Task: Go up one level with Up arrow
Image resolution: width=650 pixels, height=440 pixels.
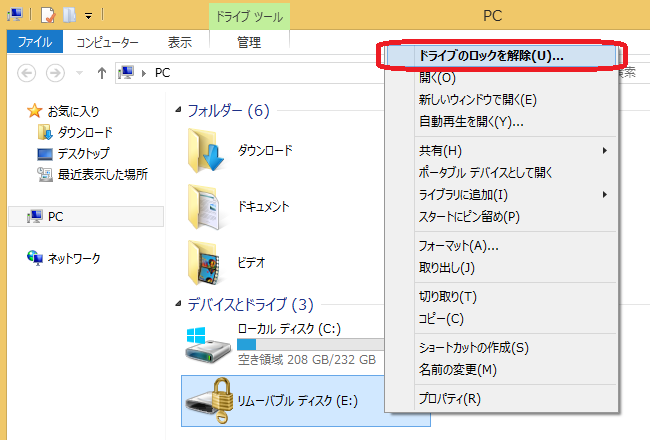Action: click(x=102, y=73)
